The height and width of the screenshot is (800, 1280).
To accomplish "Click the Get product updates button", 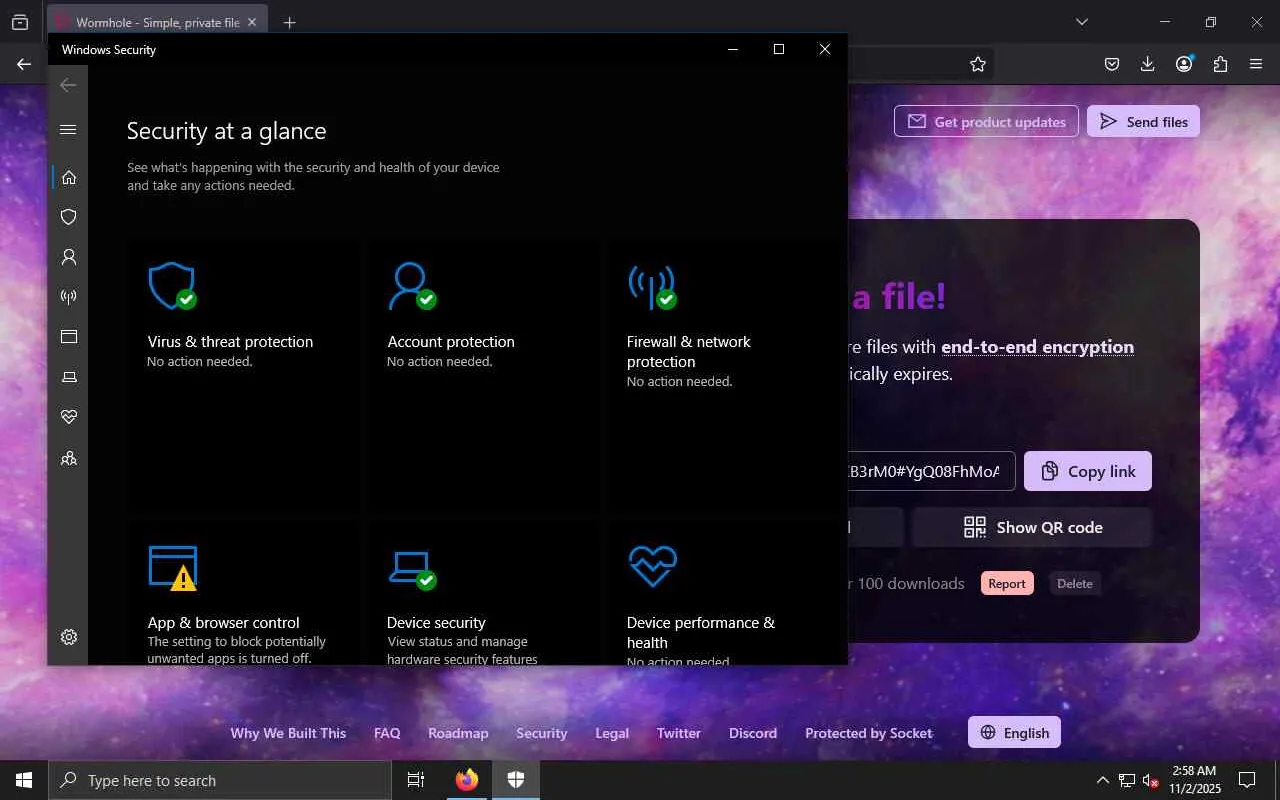I will [986, 122].
